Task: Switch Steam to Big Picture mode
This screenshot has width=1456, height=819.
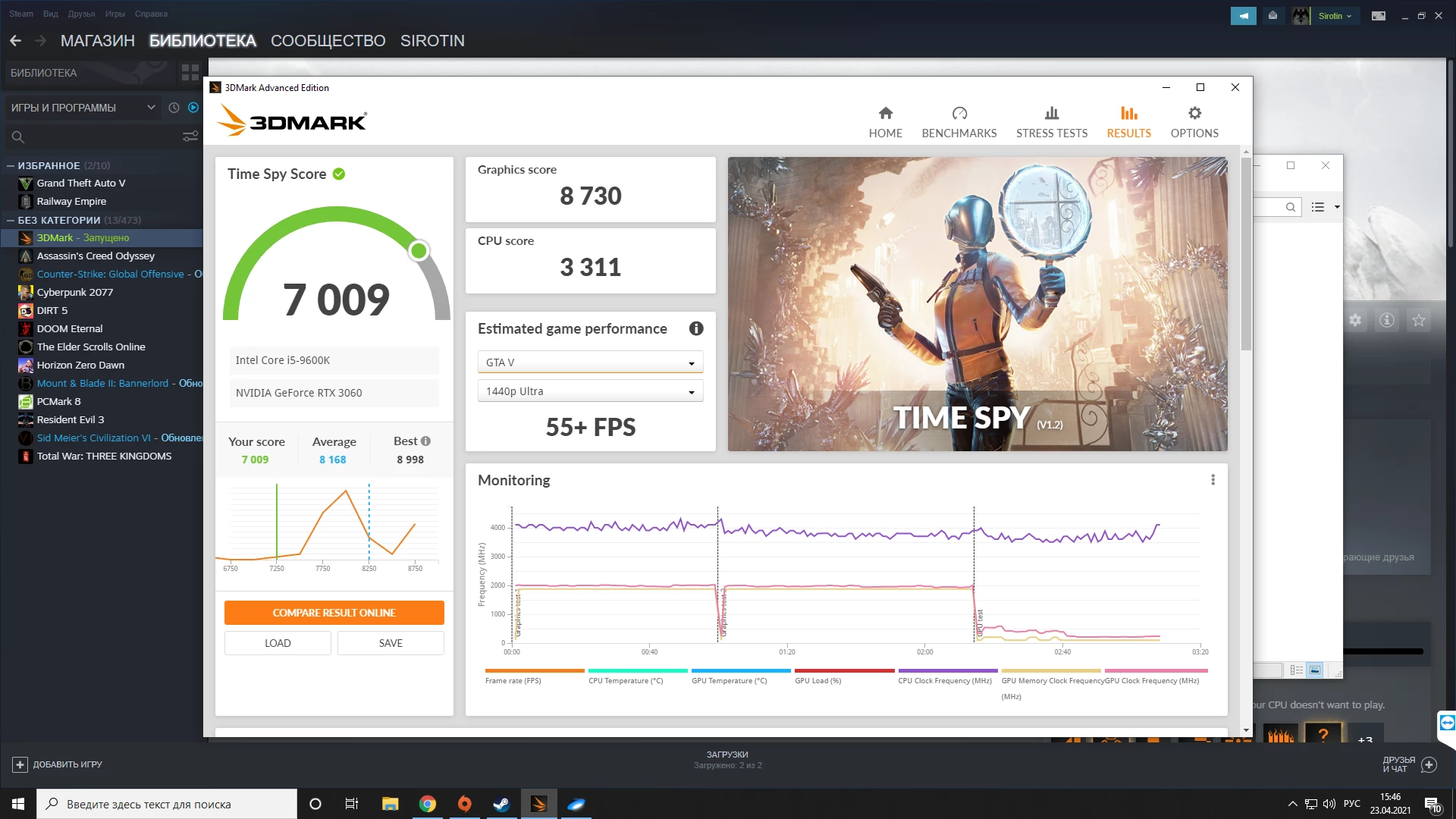Action: (x=1379, y=16)
